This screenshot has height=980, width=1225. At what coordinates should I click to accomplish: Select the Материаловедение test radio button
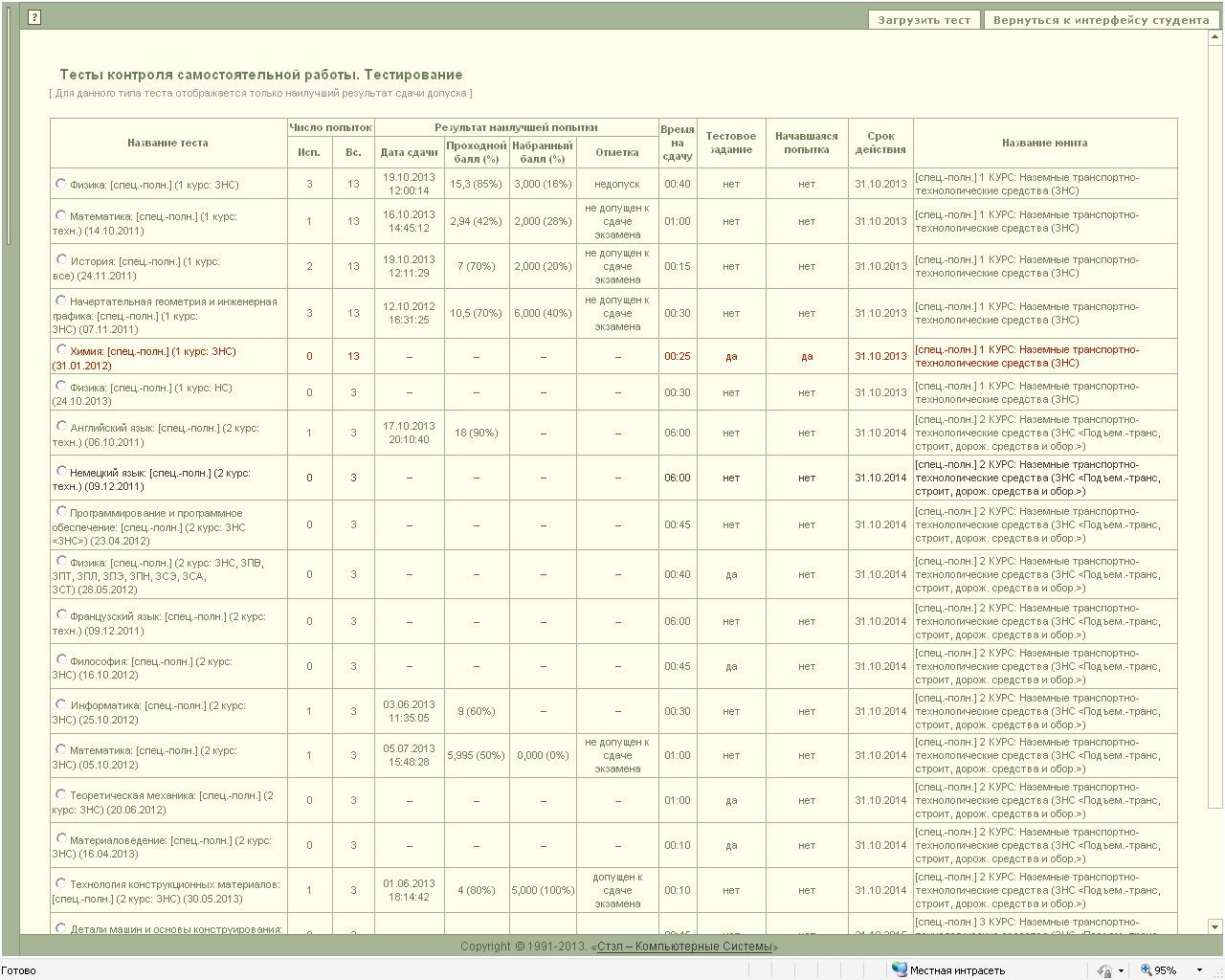(61, 839)
